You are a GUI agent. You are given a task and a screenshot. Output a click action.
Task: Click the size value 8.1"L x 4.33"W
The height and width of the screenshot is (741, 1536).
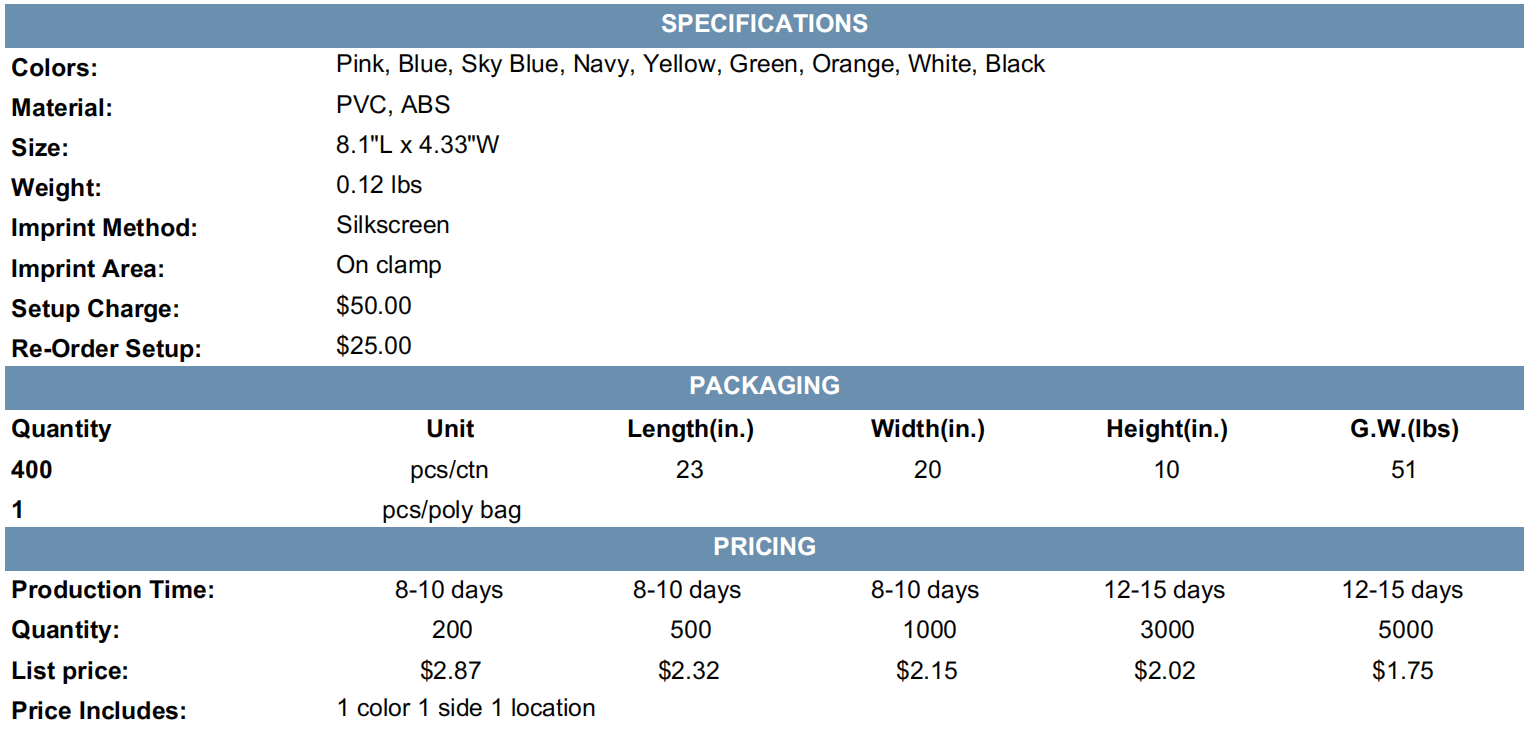pyautogui.click(x=418, y=146)
